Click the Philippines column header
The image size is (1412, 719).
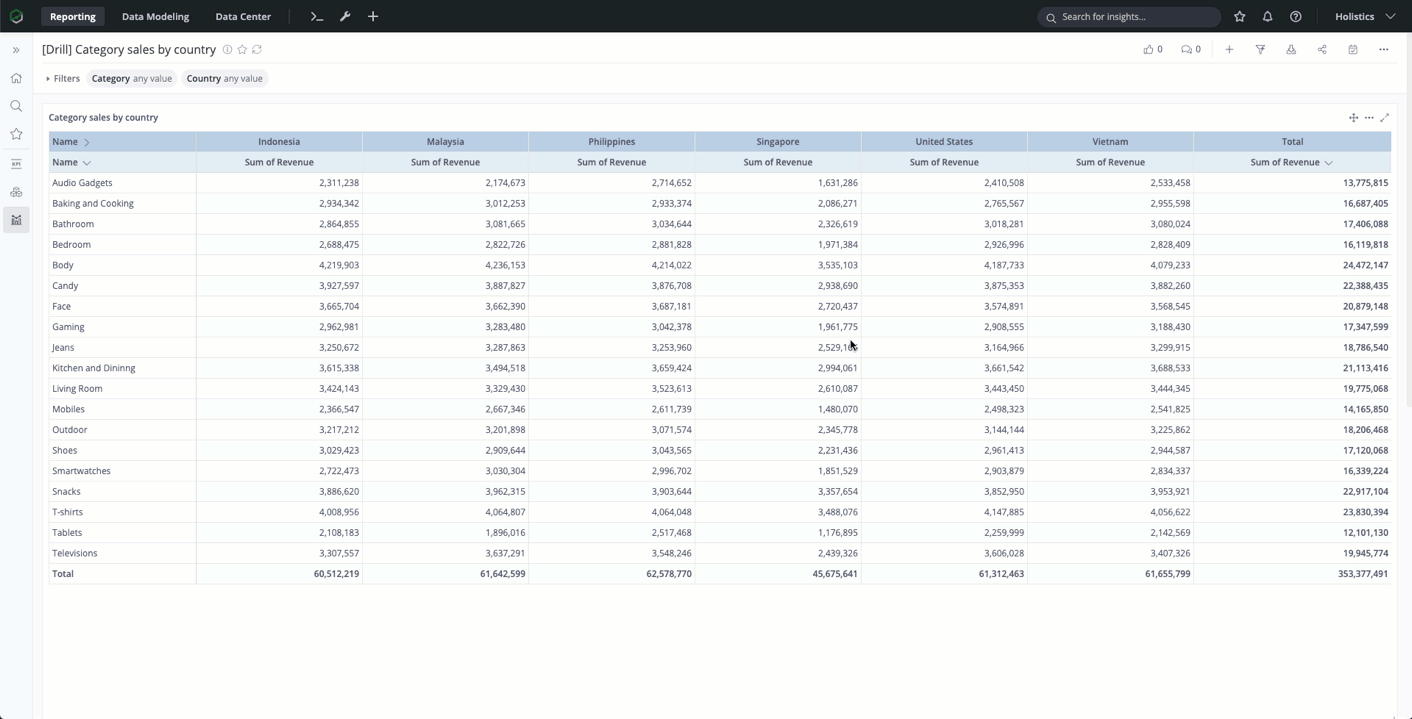coord(611,142)
